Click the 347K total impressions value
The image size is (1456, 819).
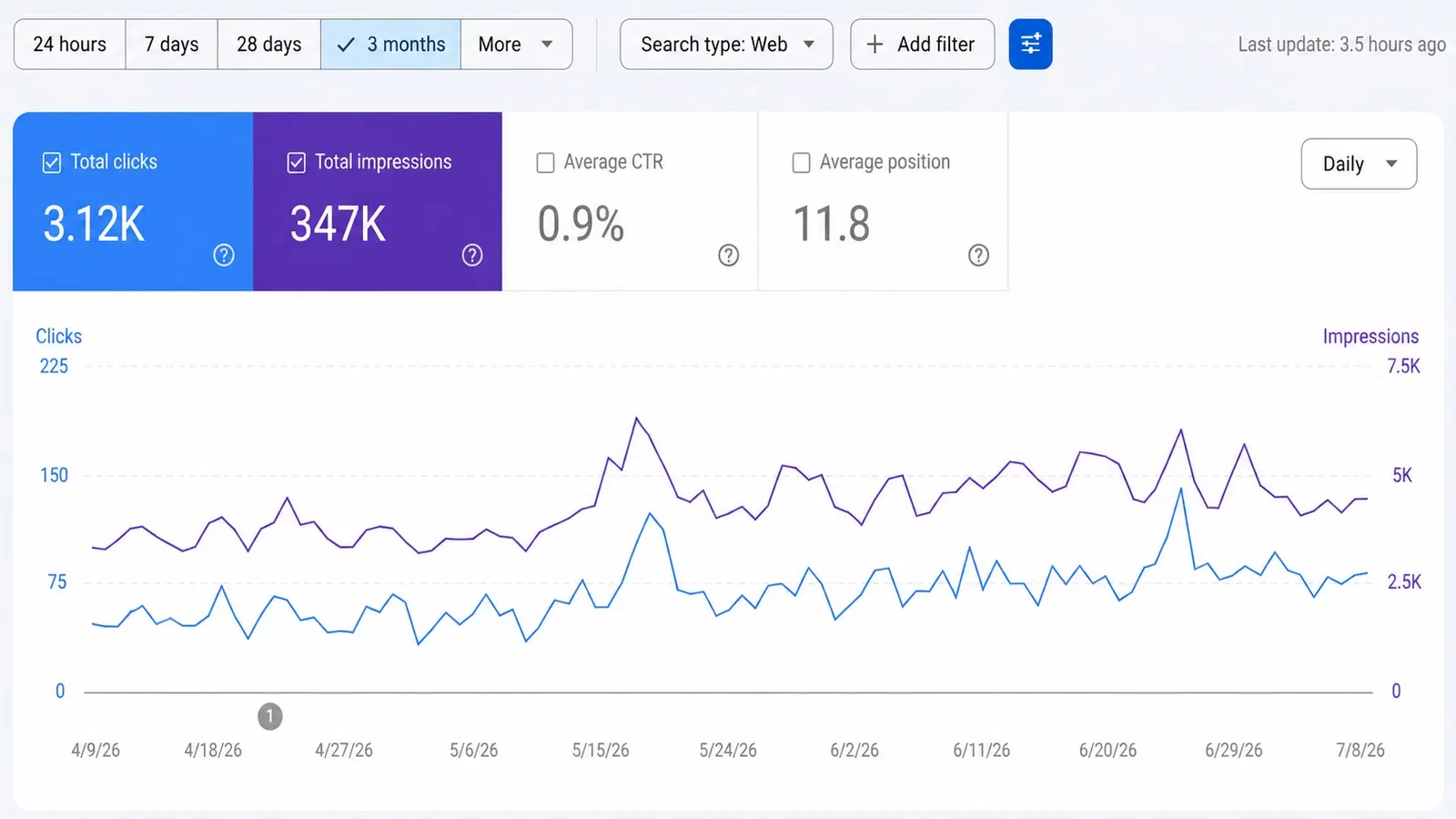click(338, 224)
